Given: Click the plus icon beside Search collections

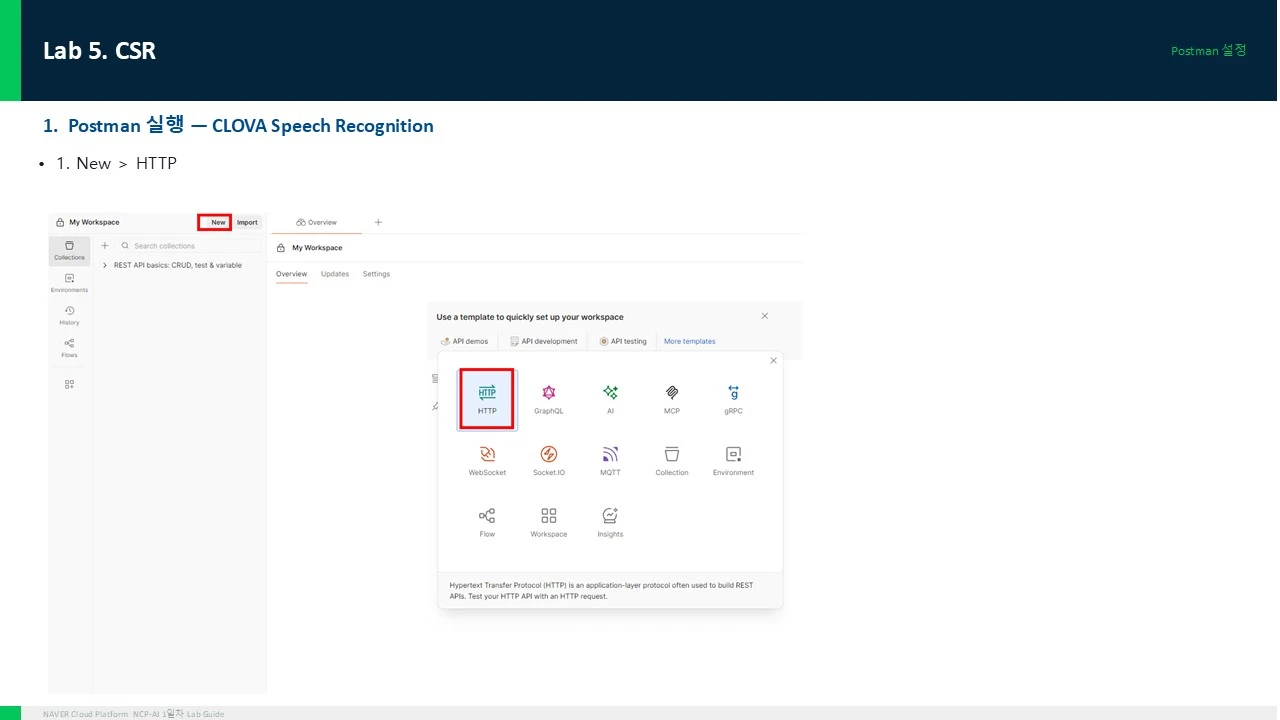Looking at the screenshot, I should (105, 245).
